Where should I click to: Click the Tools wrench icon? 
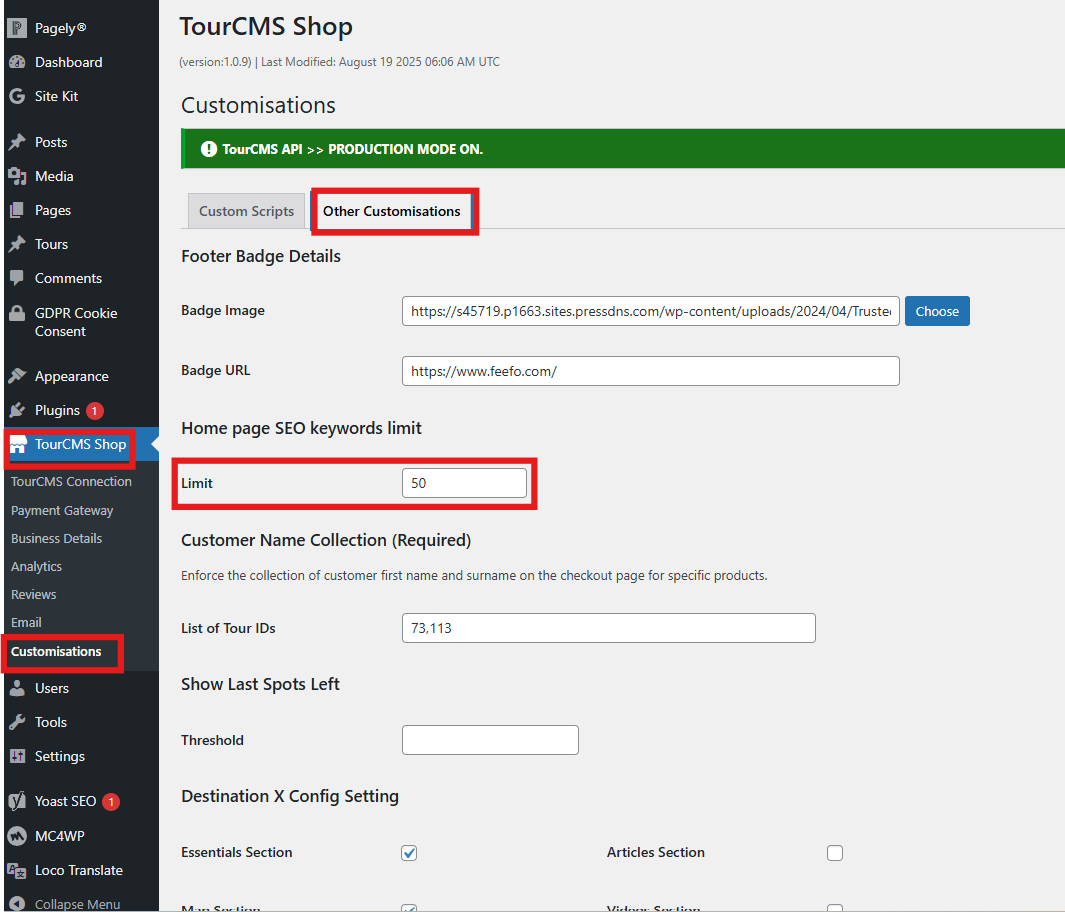point(17,722)
